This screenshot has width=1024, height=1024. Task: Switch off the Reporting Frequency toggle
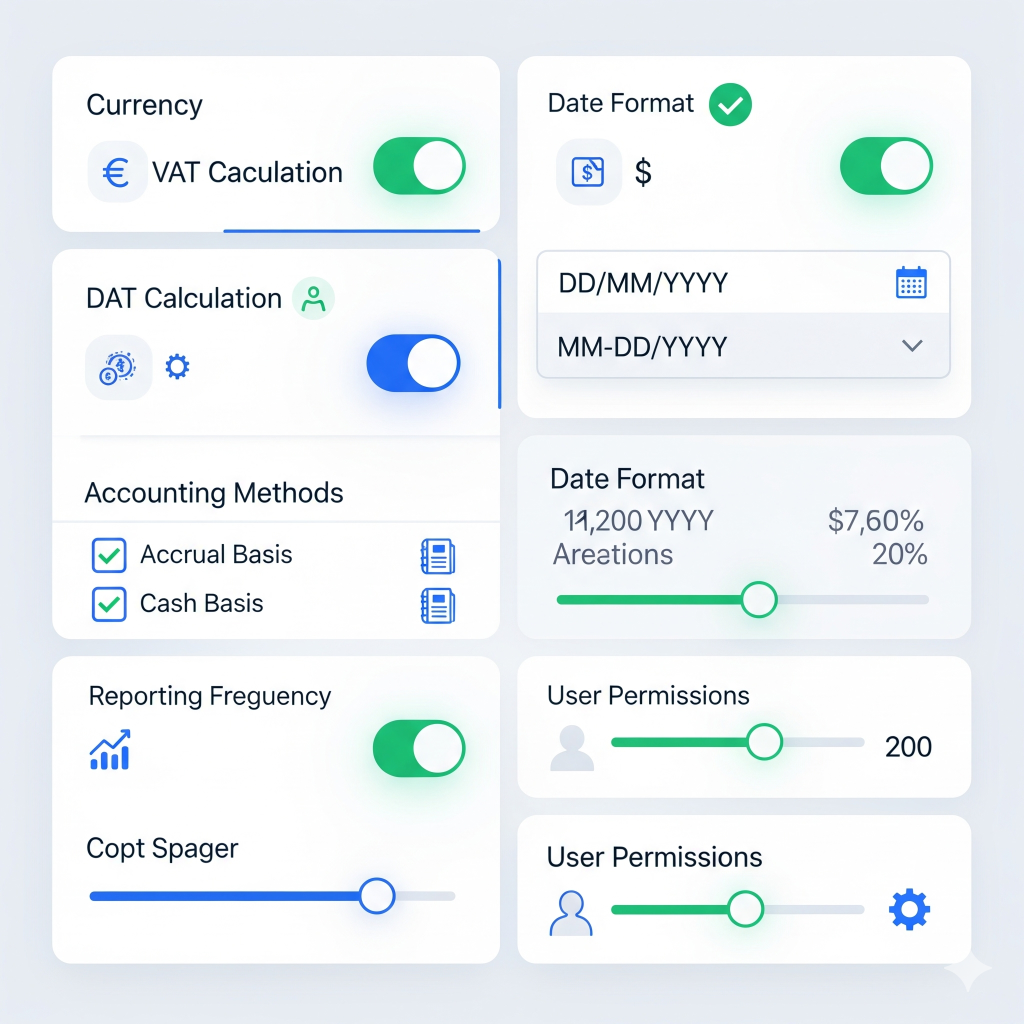click(419, 749)
